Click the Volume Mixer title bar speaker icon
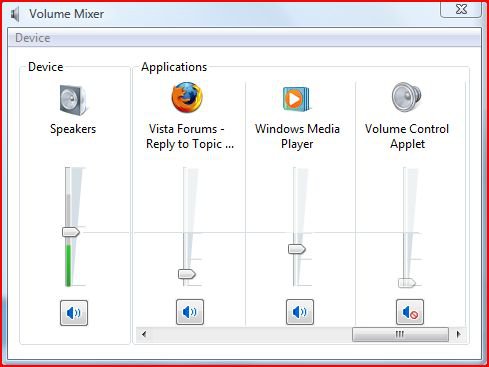Image resolution: width=489 pixels, height=367 pixels. point(15,14)
